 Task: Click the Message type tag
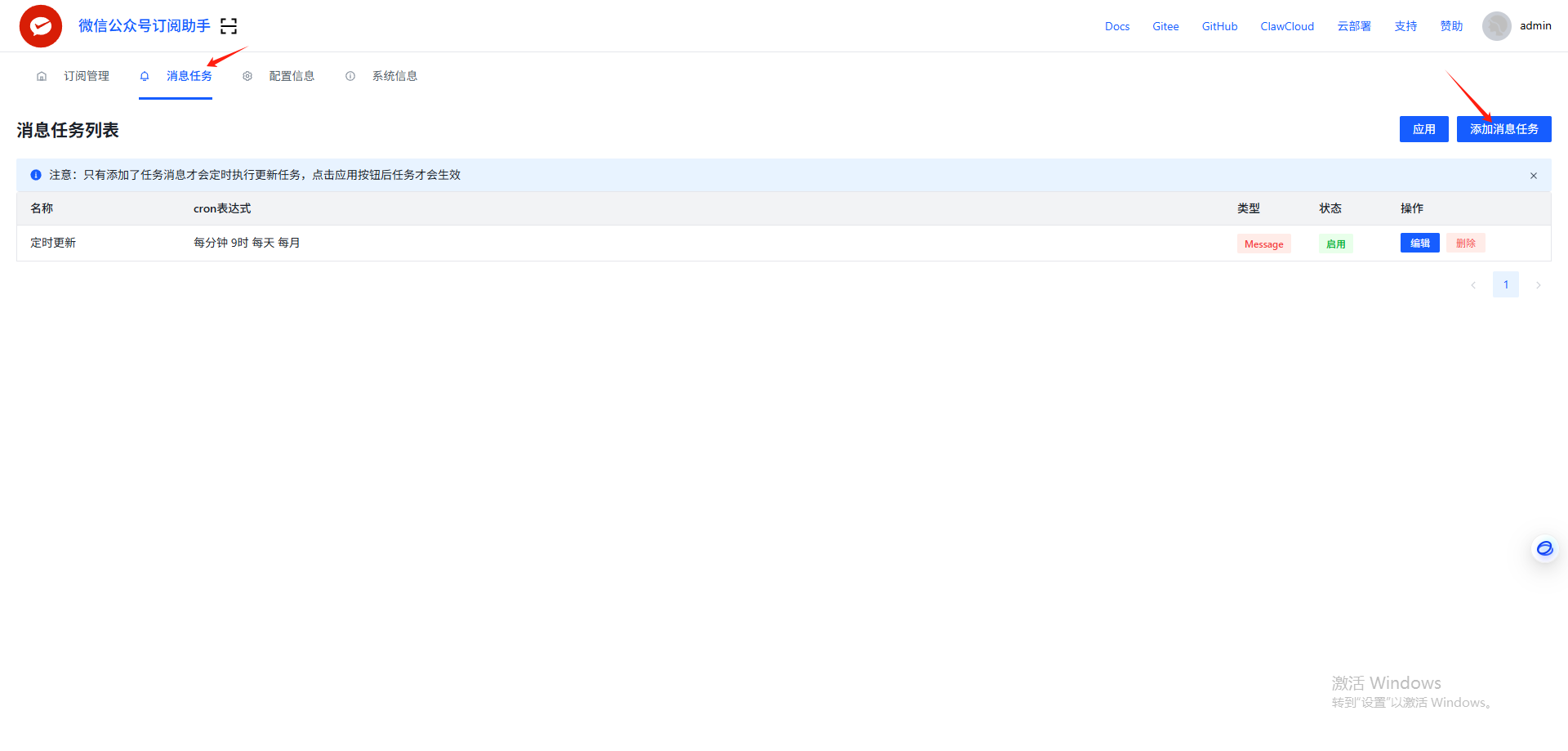[1263, 244]
